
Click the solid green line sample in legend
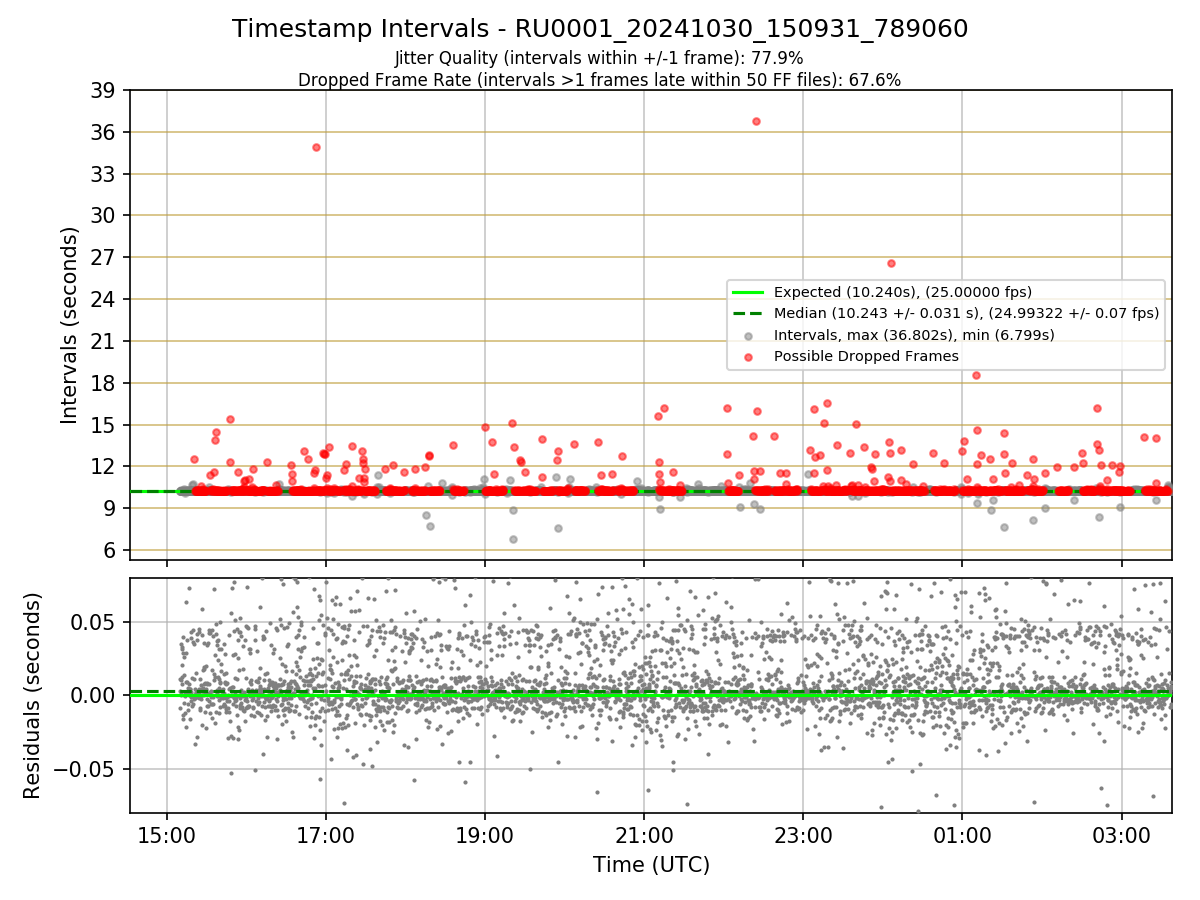click(x=748, y=292)
